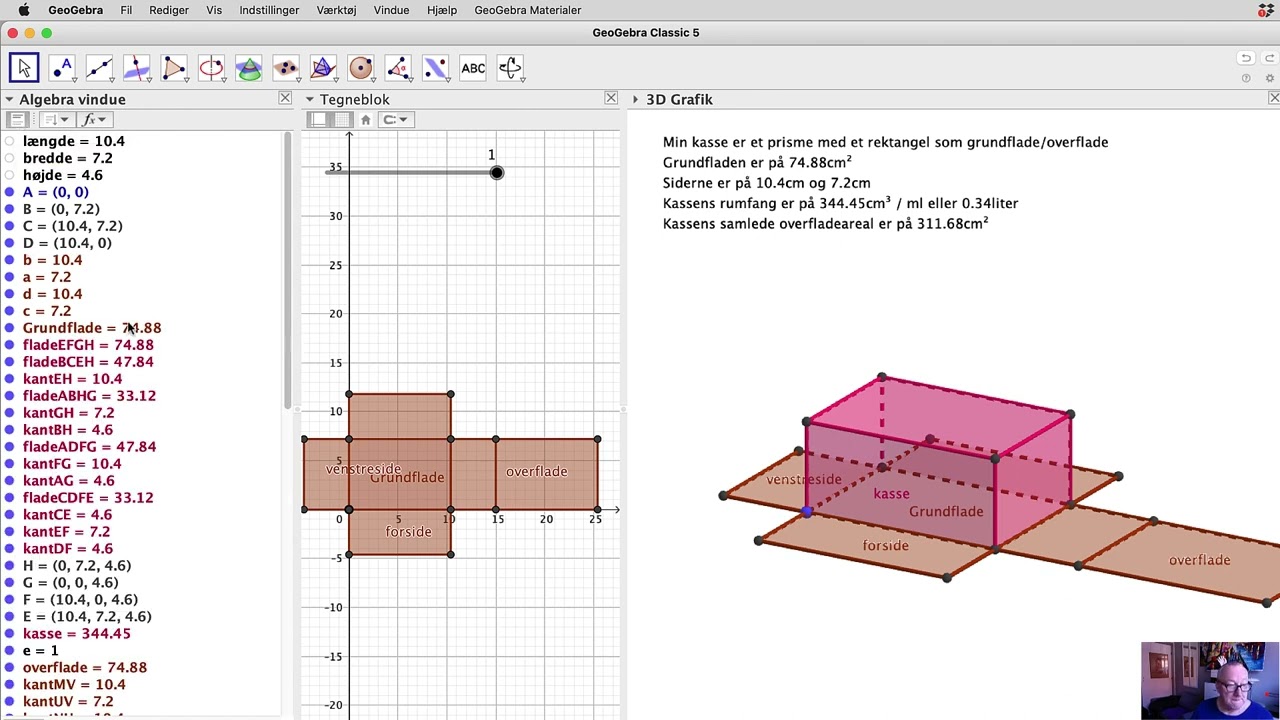Select algebra entry fladeABHG = 33.12
The height and width of the screenshot is (720, 1280).
coord(89,396)
